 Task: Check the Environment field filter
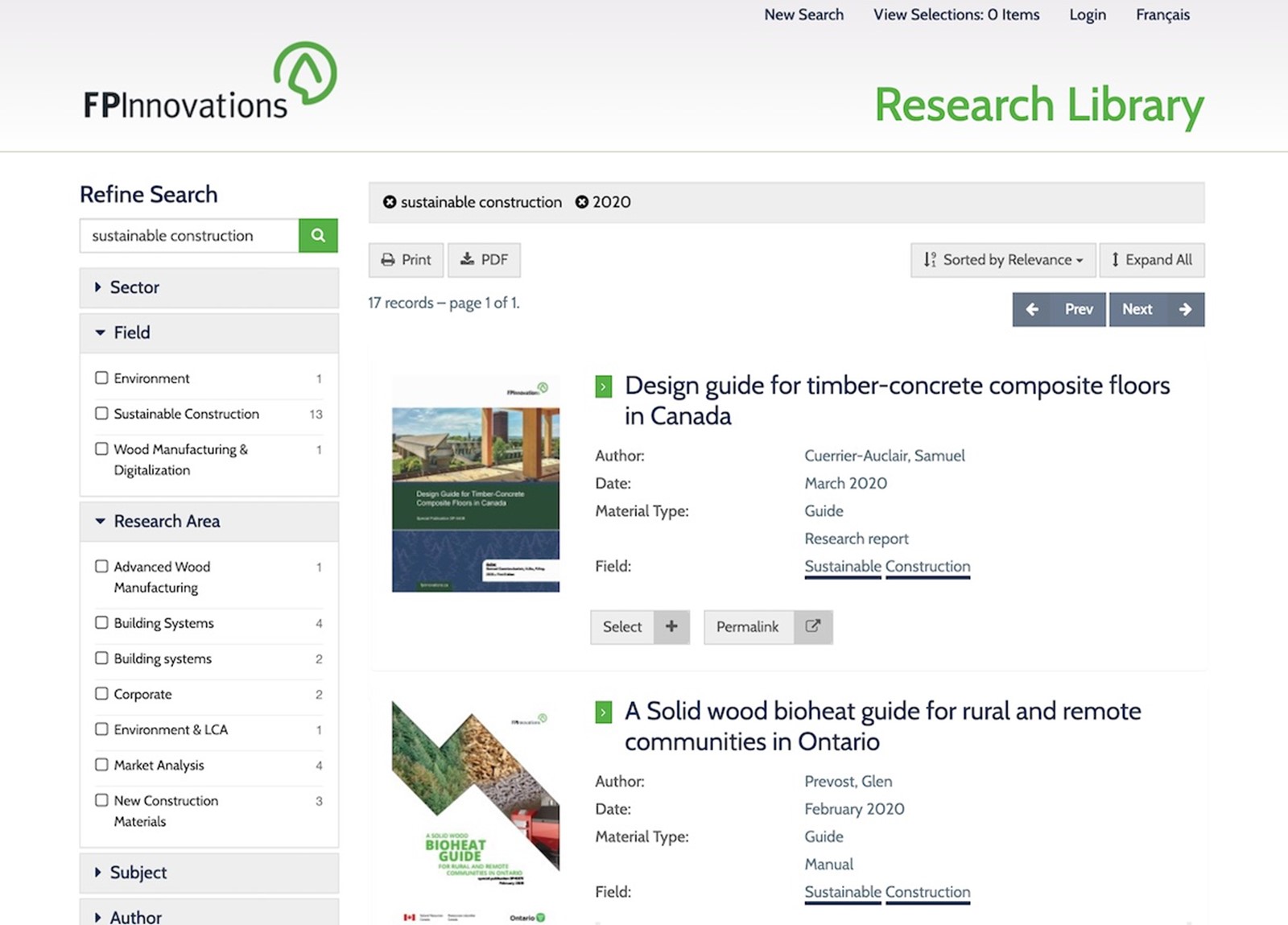coord(101,378)
